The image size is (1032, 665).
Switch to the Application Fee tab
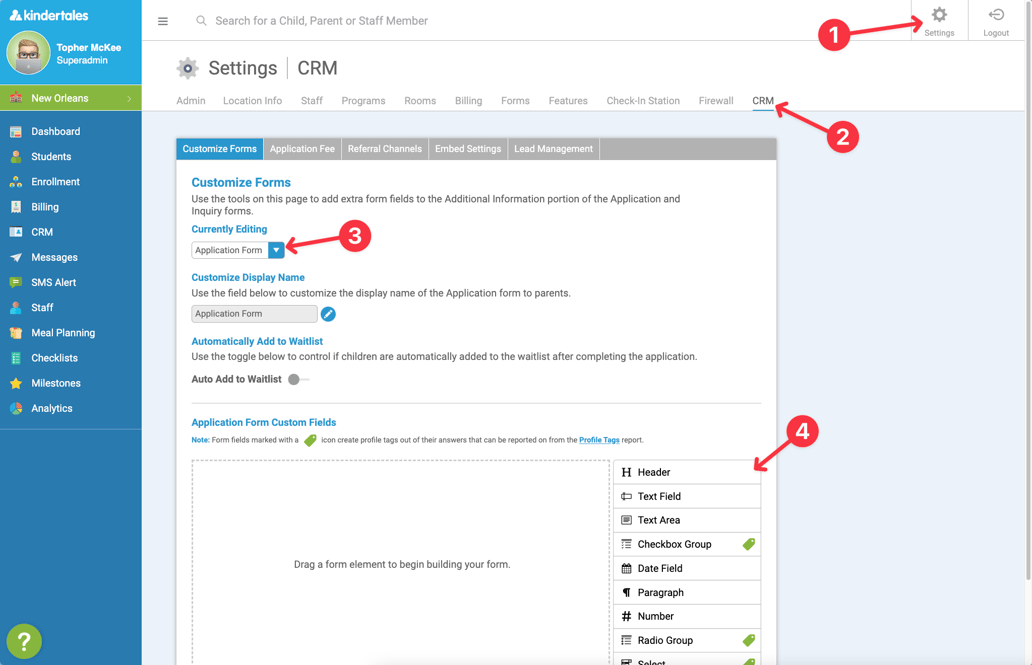tap(302, 148)
